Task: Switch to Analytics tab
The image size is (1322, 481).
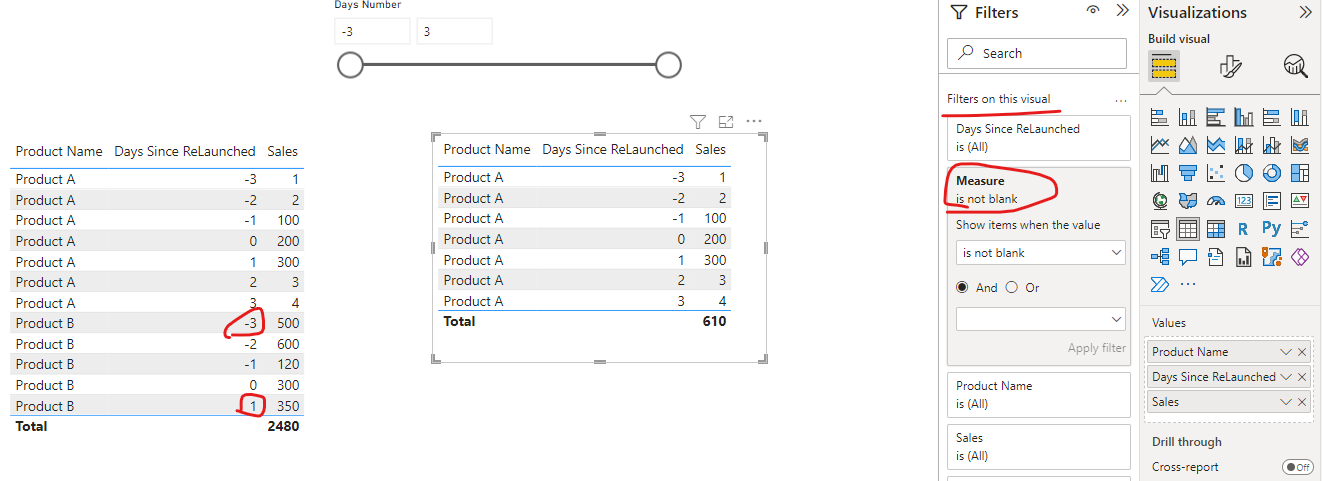Action: pos(1296,66)
